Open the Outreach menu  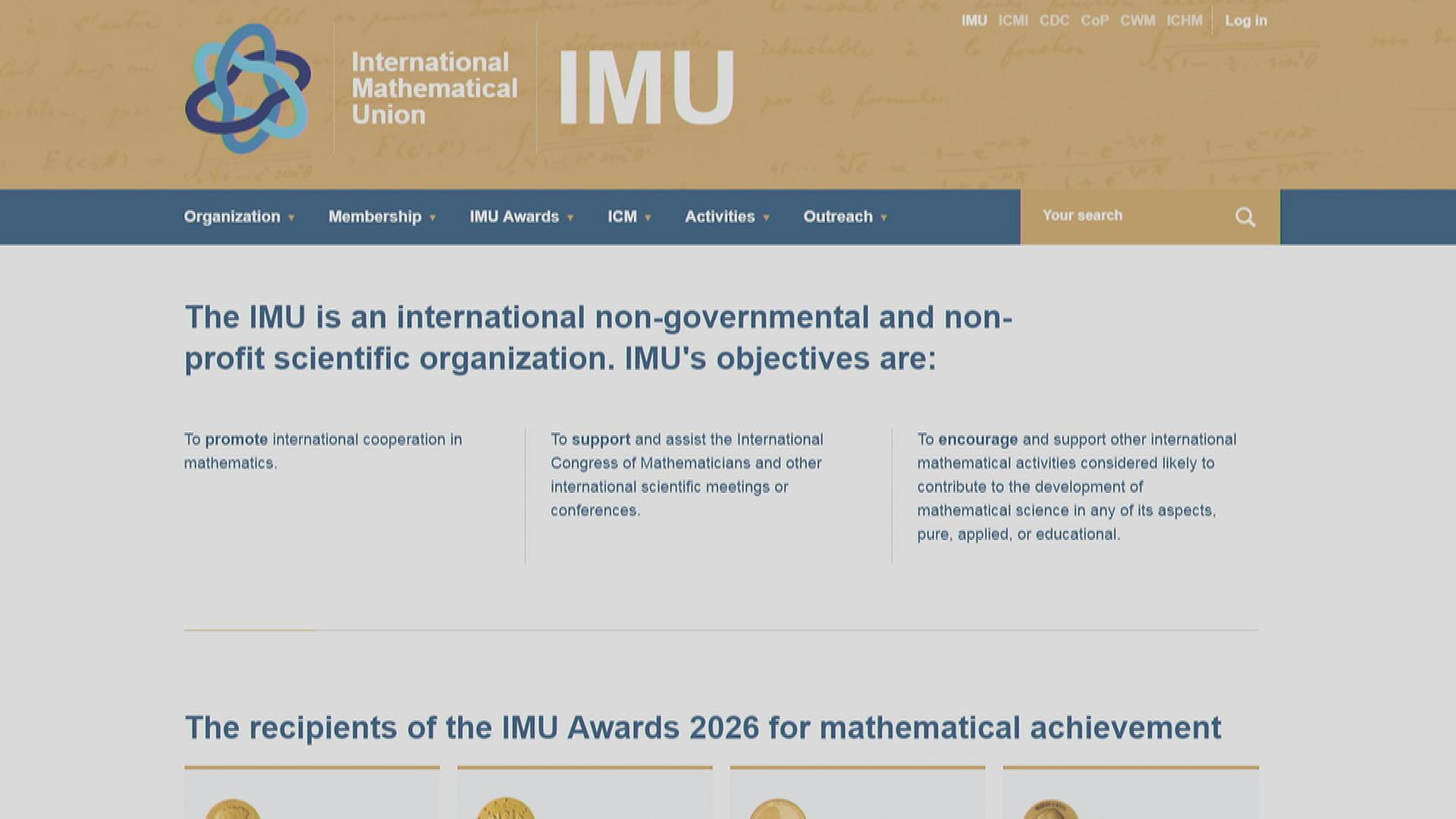tap(838, 217)
